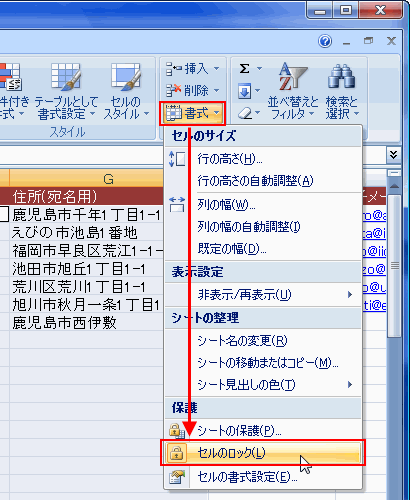
Task: Click the Fill down arrow icon
Action: tap(244, 91)
